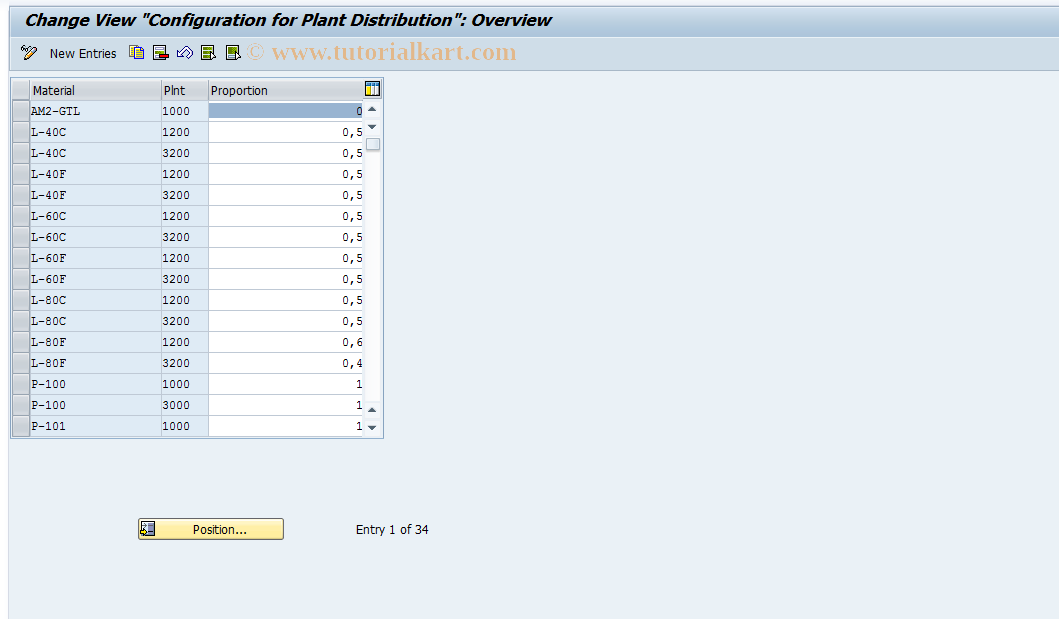Edit Proportion for L-40C plant 1200
Image resolution: width=1059 pixels, height=619 pixels.
[286, 132]
